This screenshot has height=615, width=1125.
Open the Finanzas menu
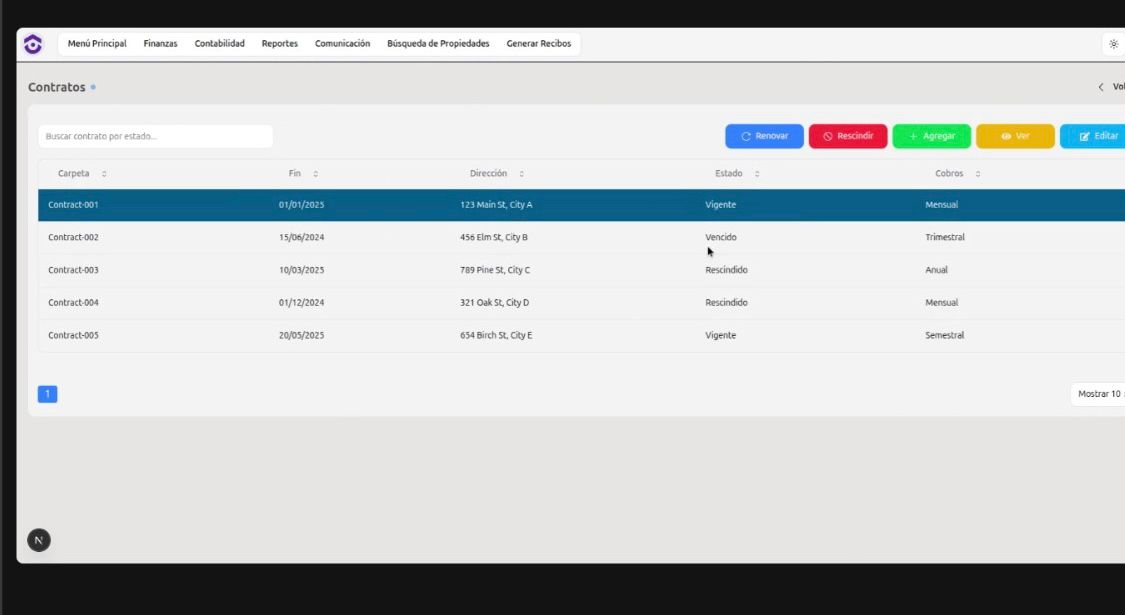coord(160,44)
